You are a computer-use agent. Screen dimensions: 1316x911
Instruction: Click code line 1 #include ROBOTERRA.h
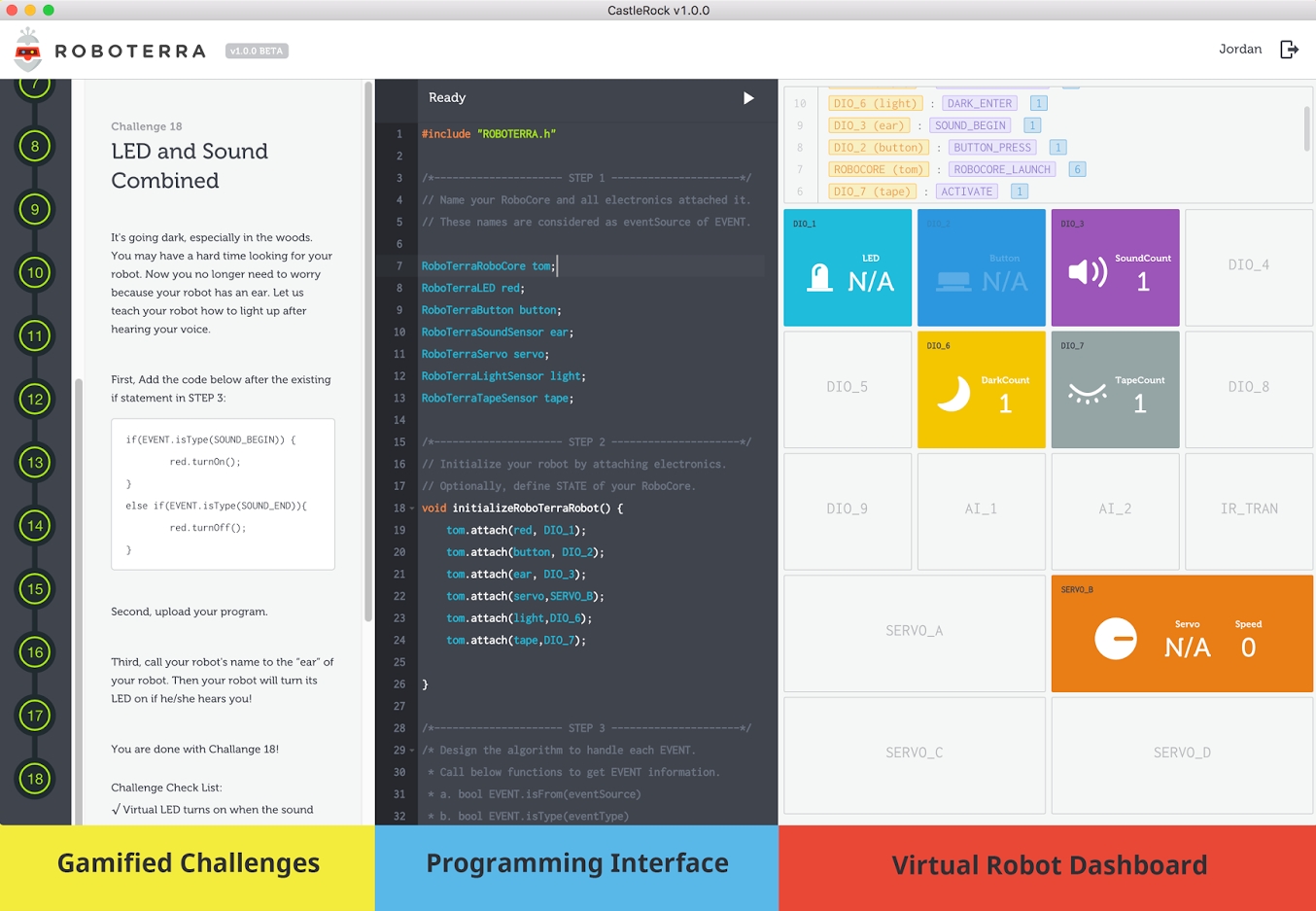(489, 134)
